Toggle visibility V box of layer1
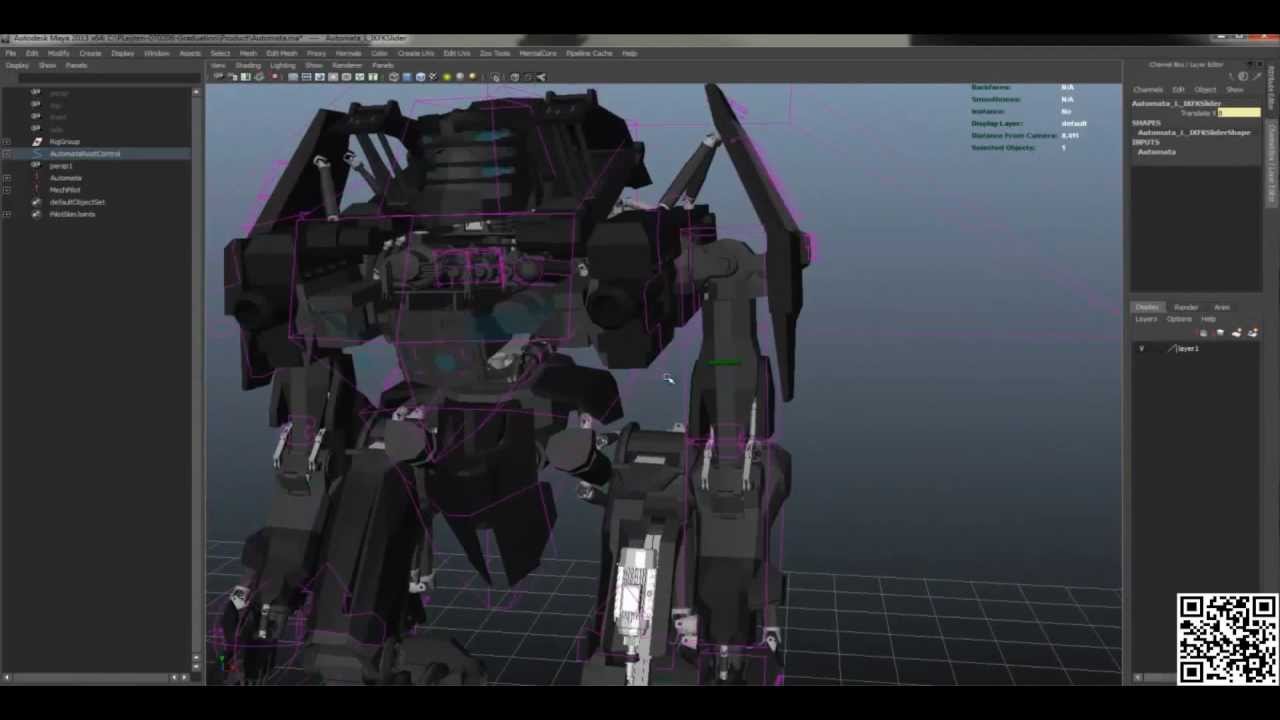Screen dimensions: 1280x720 [x=1141, y=348]
